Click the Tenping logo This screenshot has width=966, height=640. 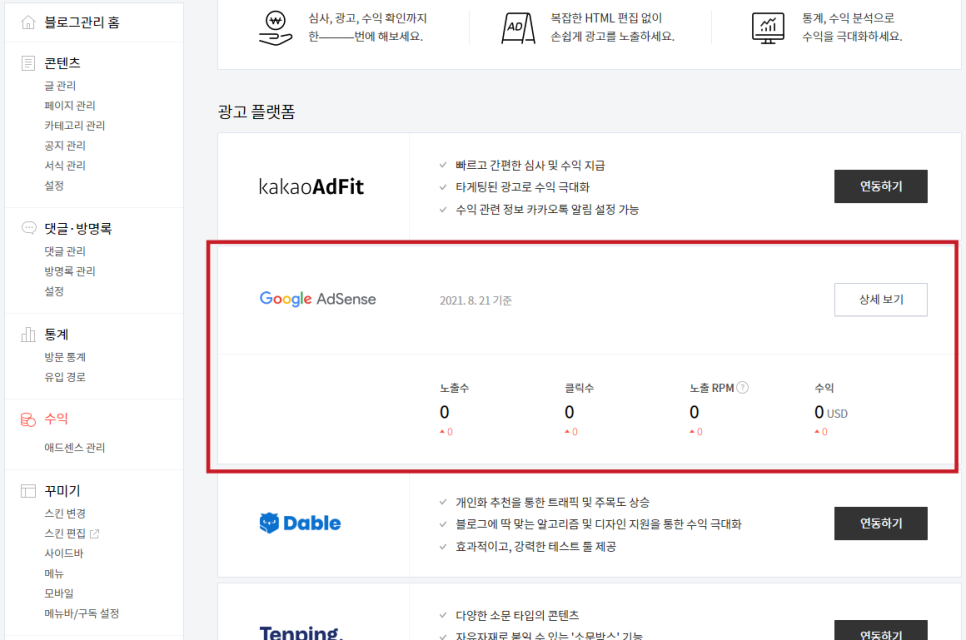(301, 632)
